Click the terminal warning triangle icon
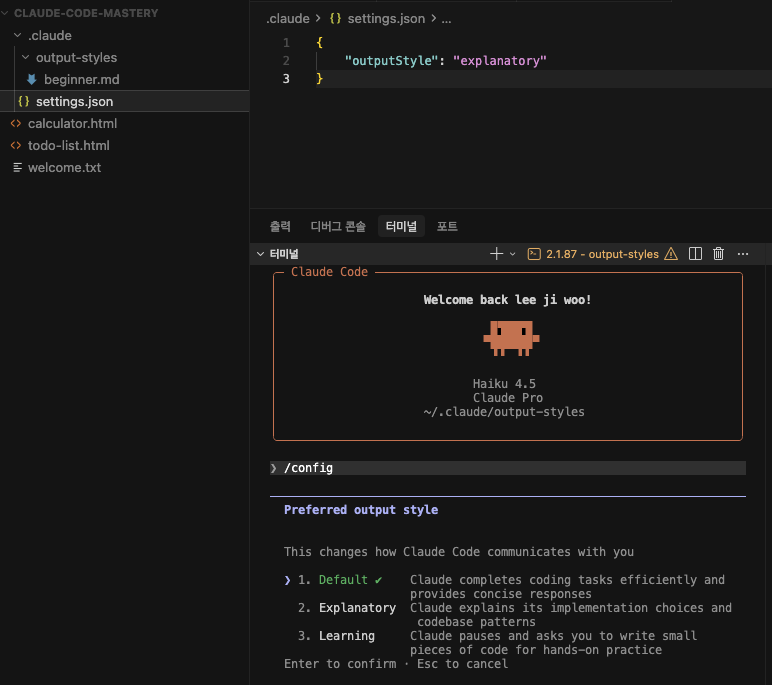This screenshot has width=772, height=685. pyautogui.click(x=671, y=254)
